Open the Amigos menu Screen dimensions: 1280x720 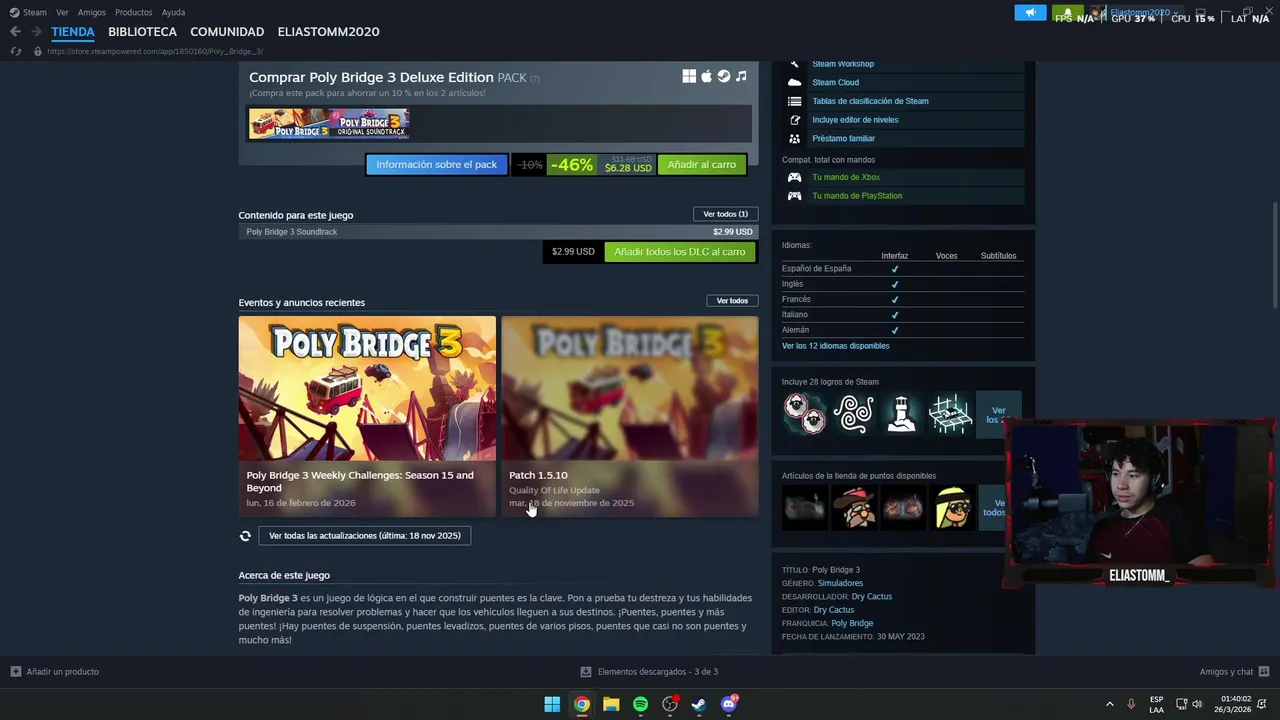point(92,13)
